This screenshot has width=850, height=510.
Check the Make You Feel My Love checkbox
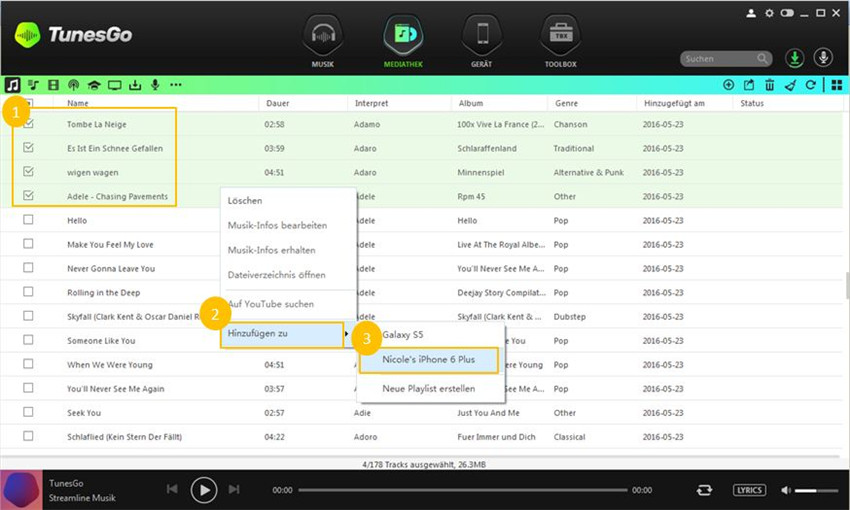click(28, 243)
